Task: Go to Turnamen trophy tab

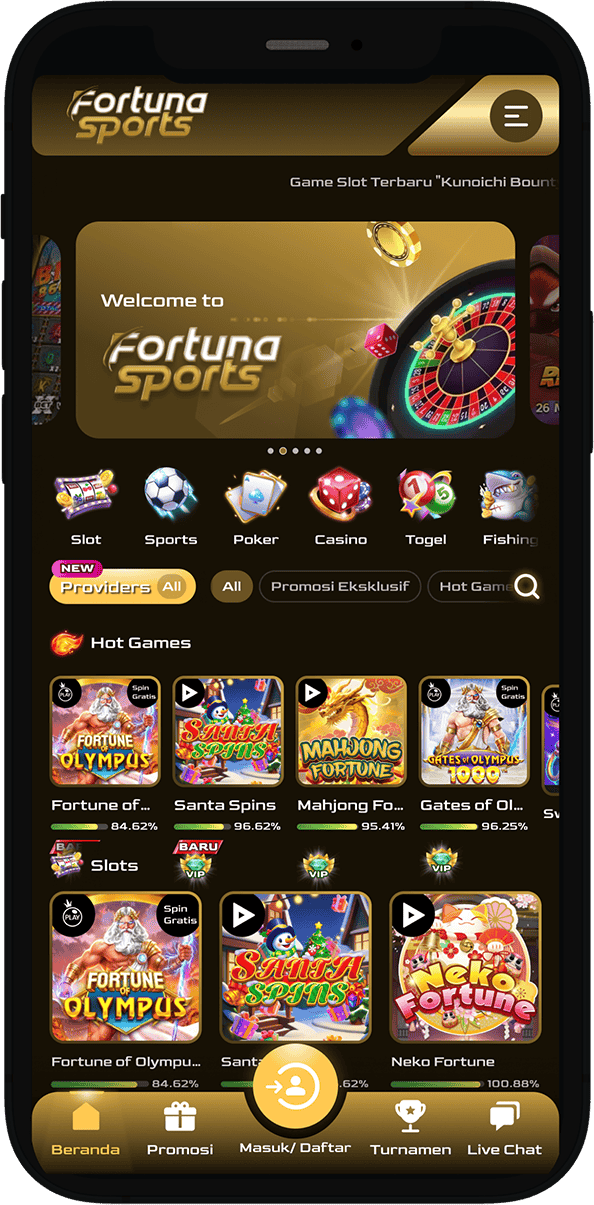Action: (410, 1129)
